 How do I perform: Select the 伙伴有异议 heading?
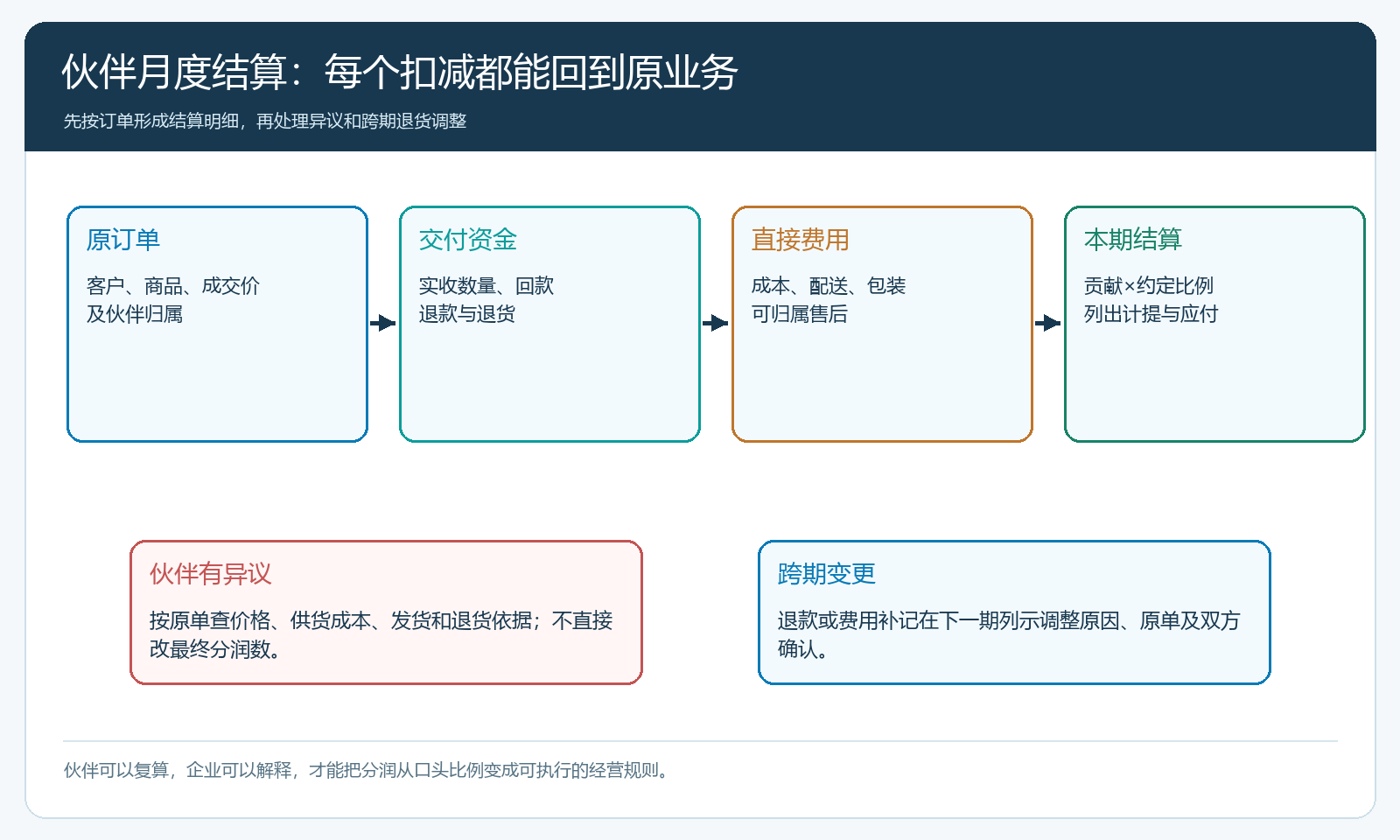[211, 574]
